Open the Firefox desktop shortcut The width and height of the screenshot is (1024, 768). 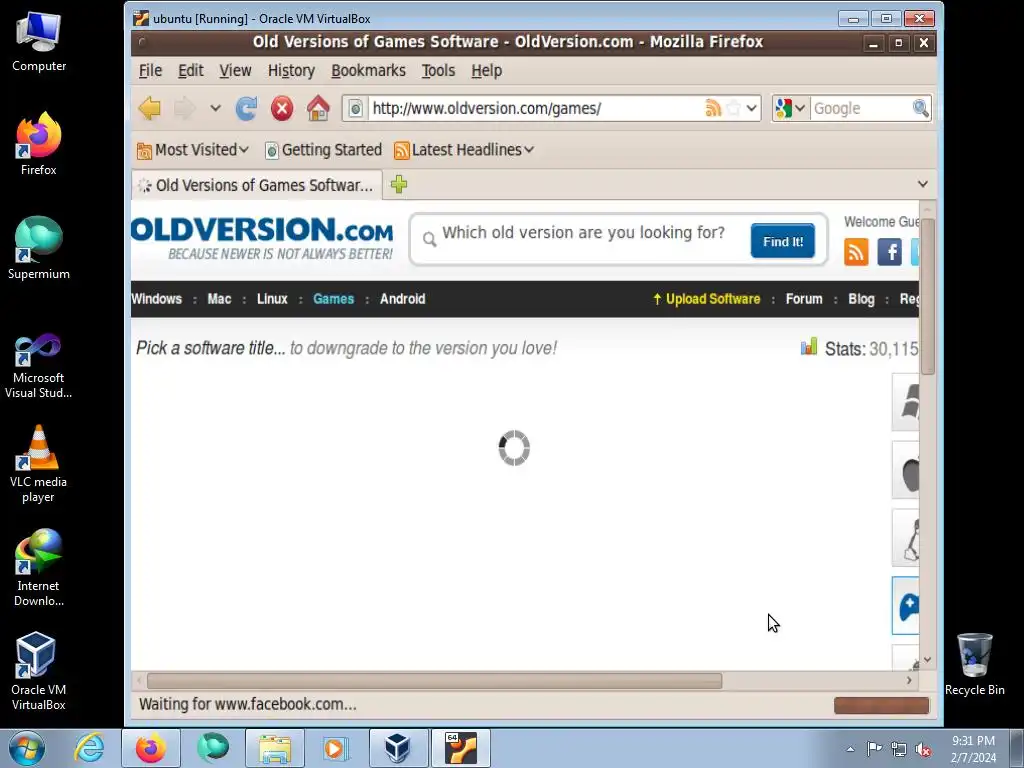coord(39,144)
